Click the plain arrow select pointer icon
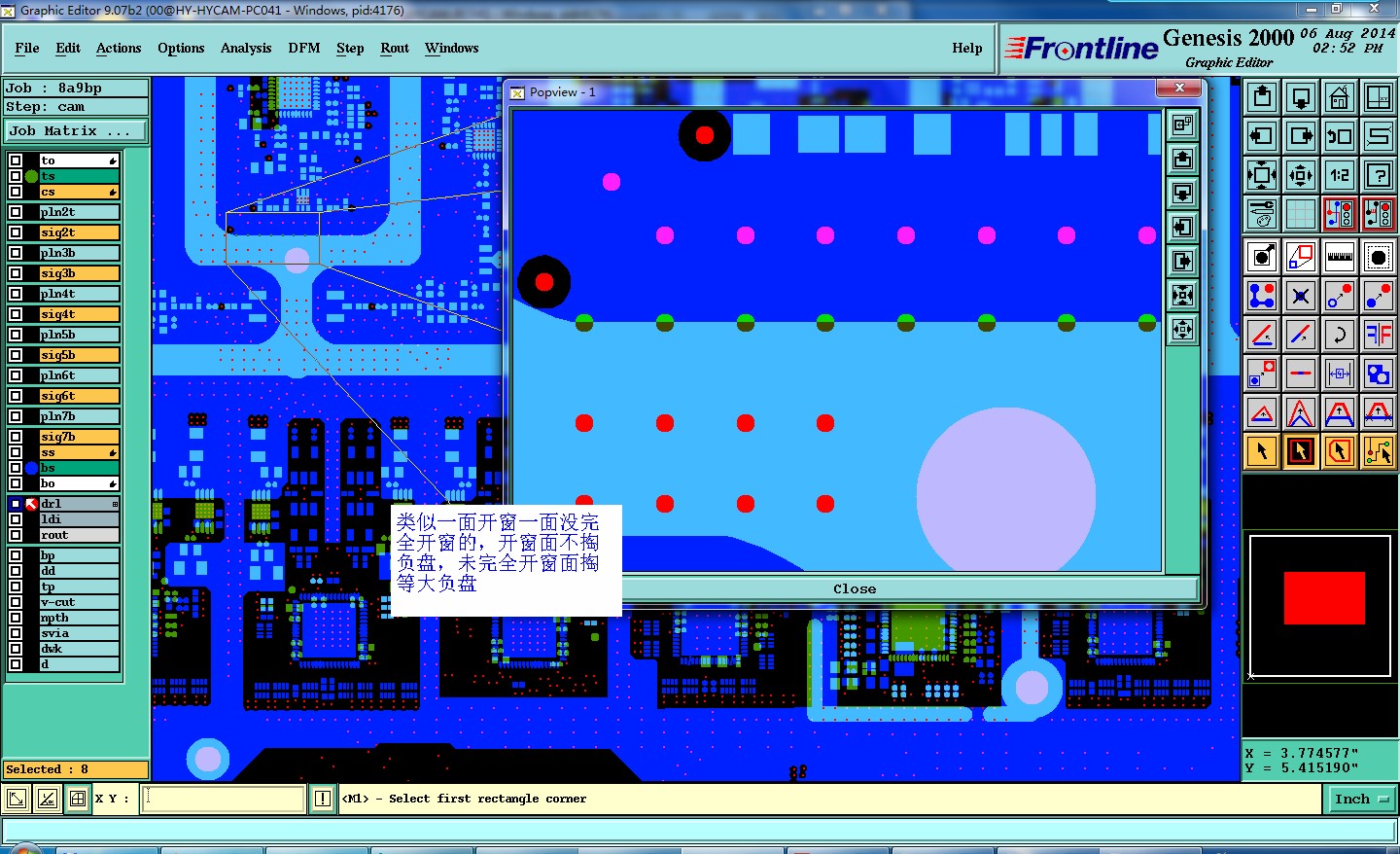Viewport: 1400px width, 854px height. point(1262,451)
